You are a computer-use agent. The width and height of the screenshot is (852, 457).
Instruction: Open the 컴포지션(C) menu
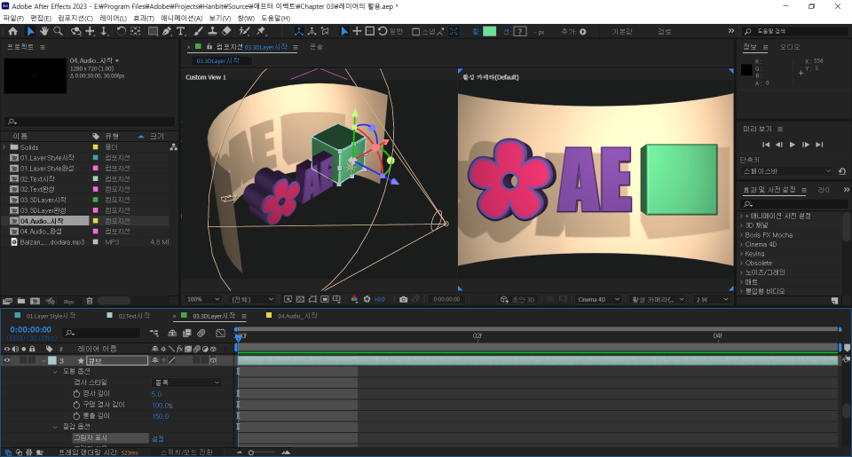[76, 18]
